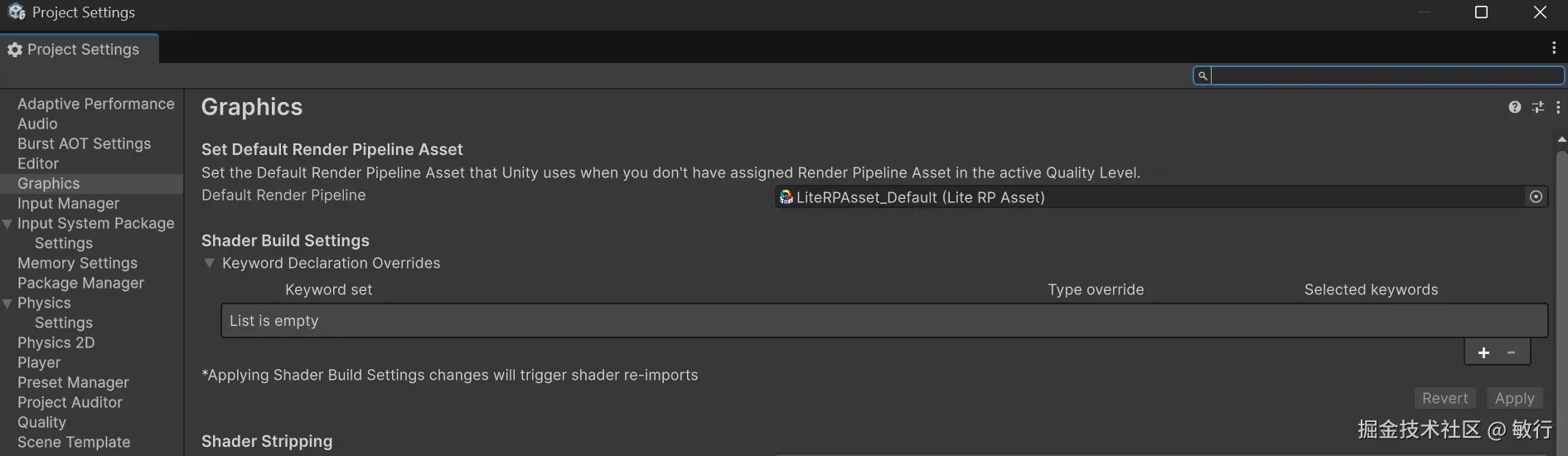The image size is (1568, 456).
Task: Click the object picker for Default Render Pipeline
Action: 1536,196
